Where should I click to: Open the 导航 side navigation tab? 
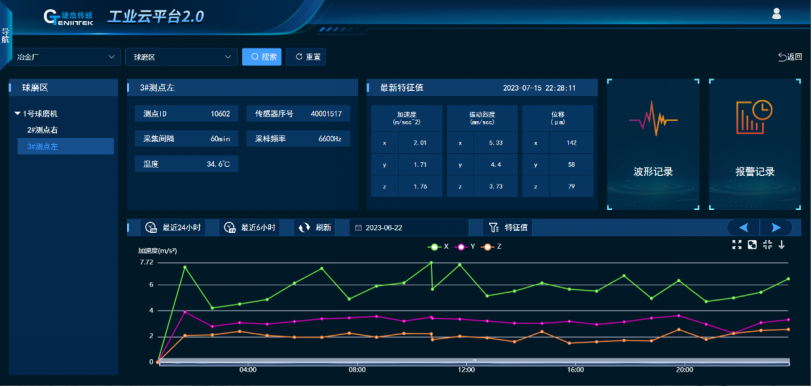[x=5, y=35]
